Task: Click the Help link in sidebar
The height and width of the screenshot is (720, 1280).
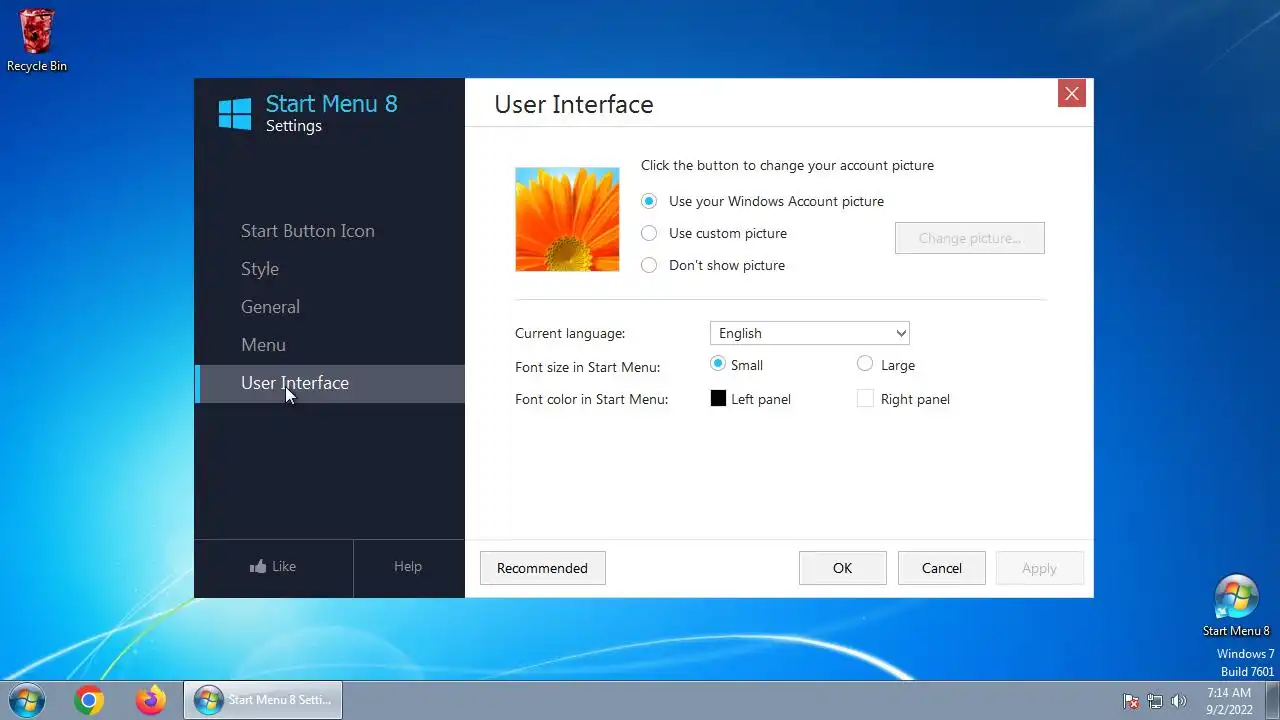Action: coord(408,566)
